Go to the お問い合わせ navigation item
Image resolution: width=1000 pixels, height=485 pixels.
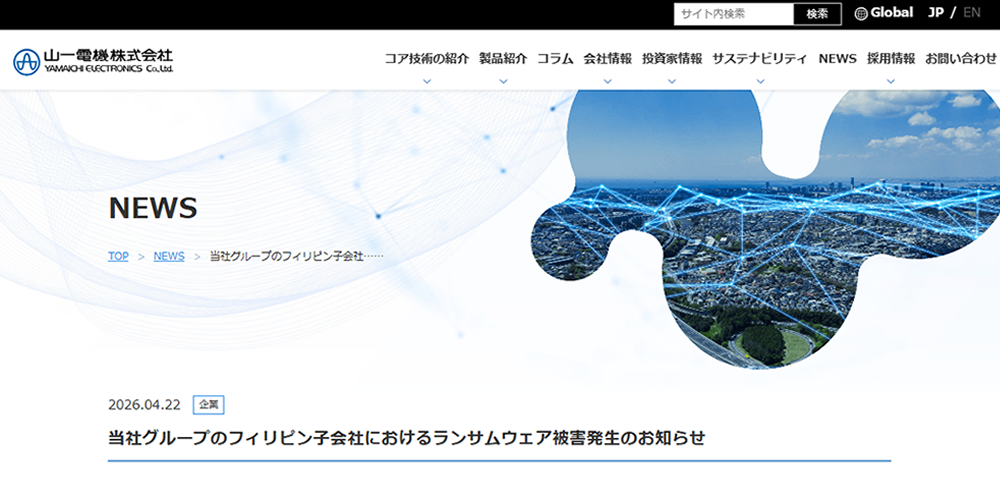(960, 59)
